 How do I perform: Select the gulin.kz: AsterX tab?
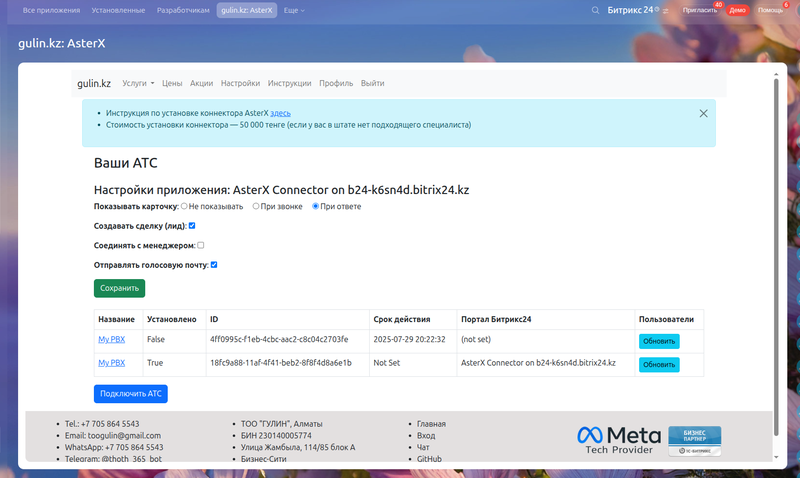tap(247, 10)
